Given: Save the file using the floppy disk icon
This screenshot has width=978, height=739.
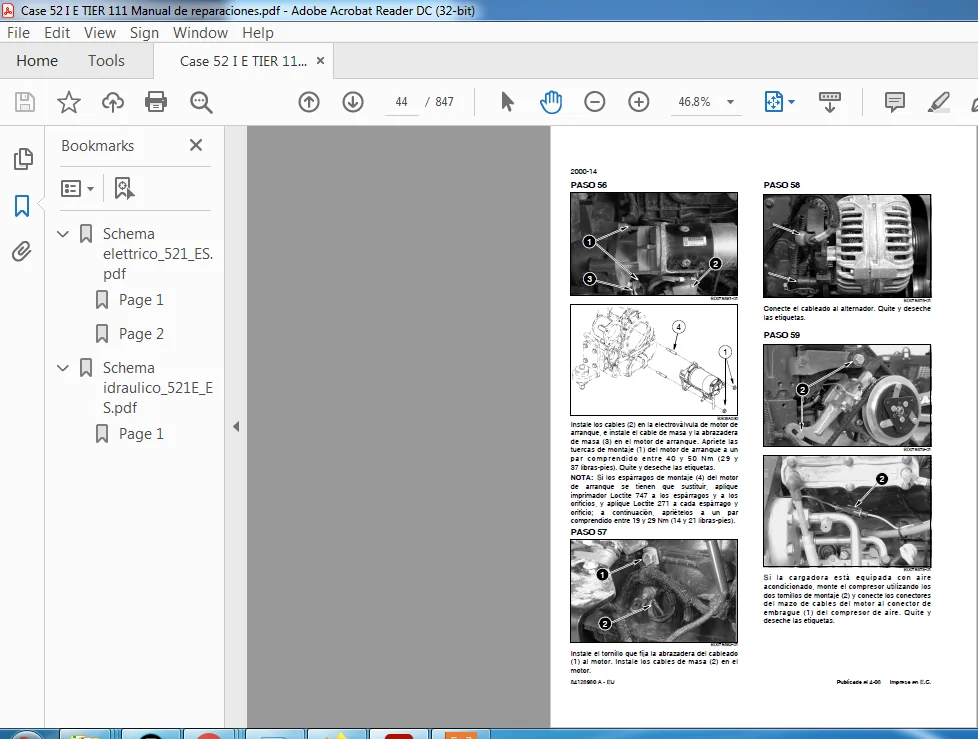Looking at the screenshot, I should pyautogui.click(x=25, y=102).
